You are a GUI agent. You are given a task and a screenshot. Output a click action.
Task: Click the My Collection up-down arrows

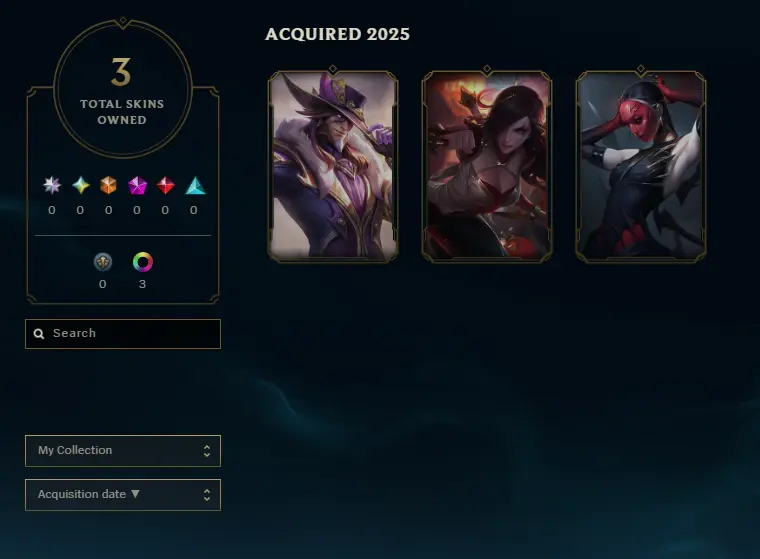coord(207,451)
